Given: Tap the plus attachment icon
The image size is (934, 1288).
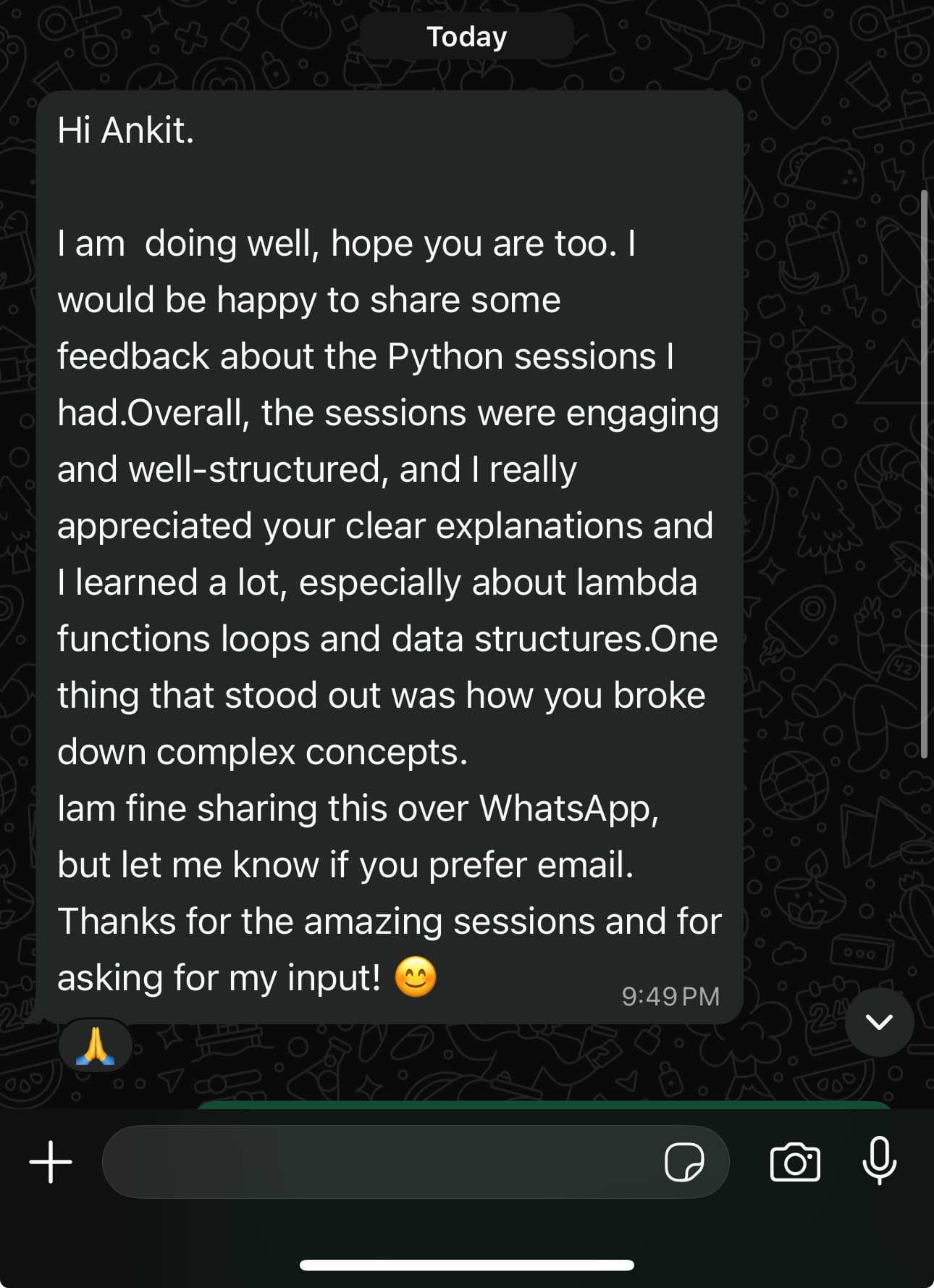Looking at the screenshot, I should click(51, 1162).
